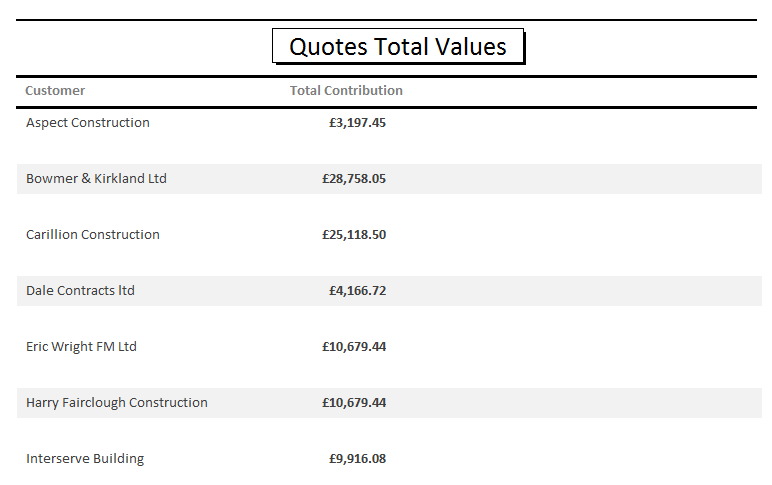Click the Quotes Total Values title box
772x485 pixels.
[398, 46]
